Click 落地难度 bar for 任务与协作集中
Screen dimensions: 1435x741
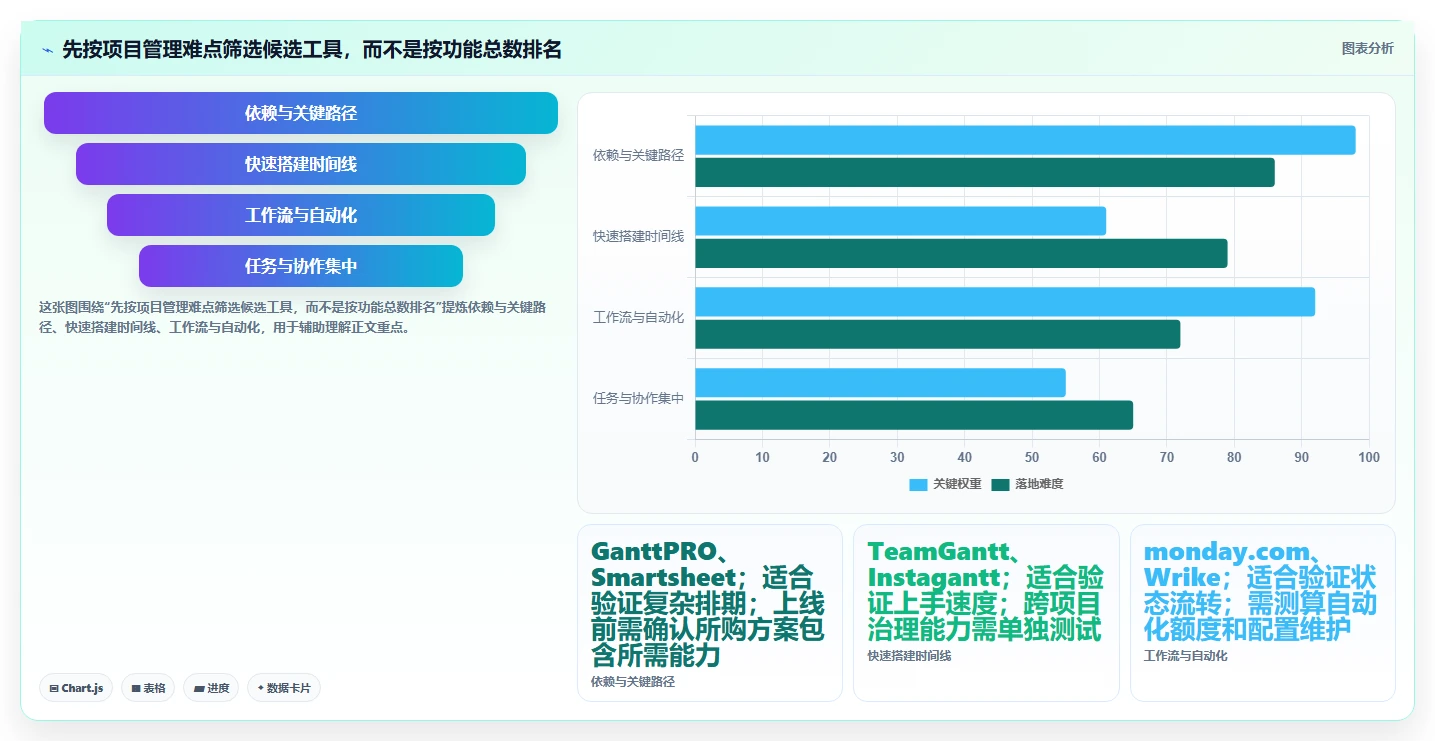914,415
